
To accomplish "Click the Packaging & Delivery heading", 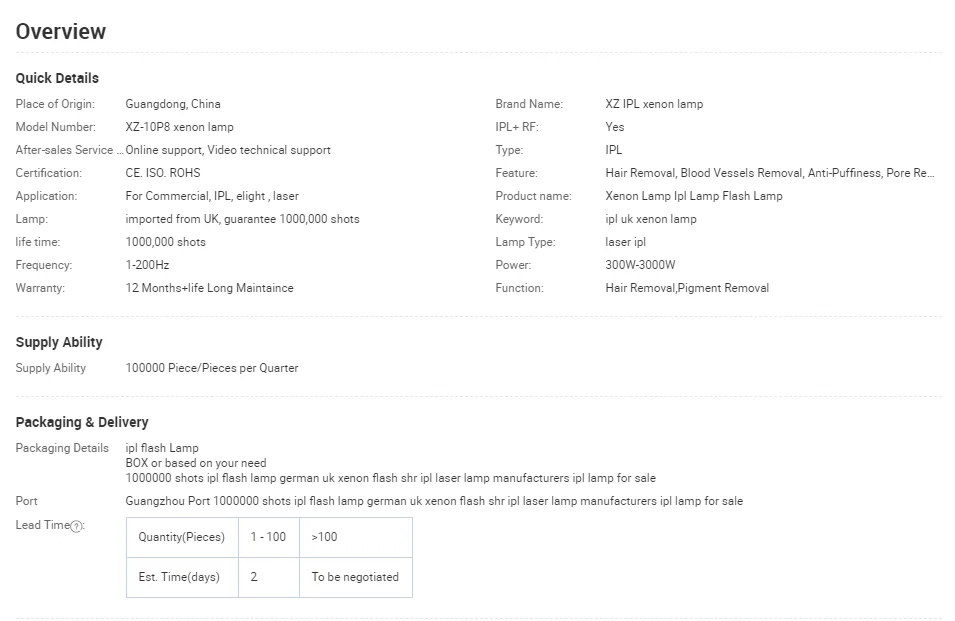I will click(x=82, y=422).
